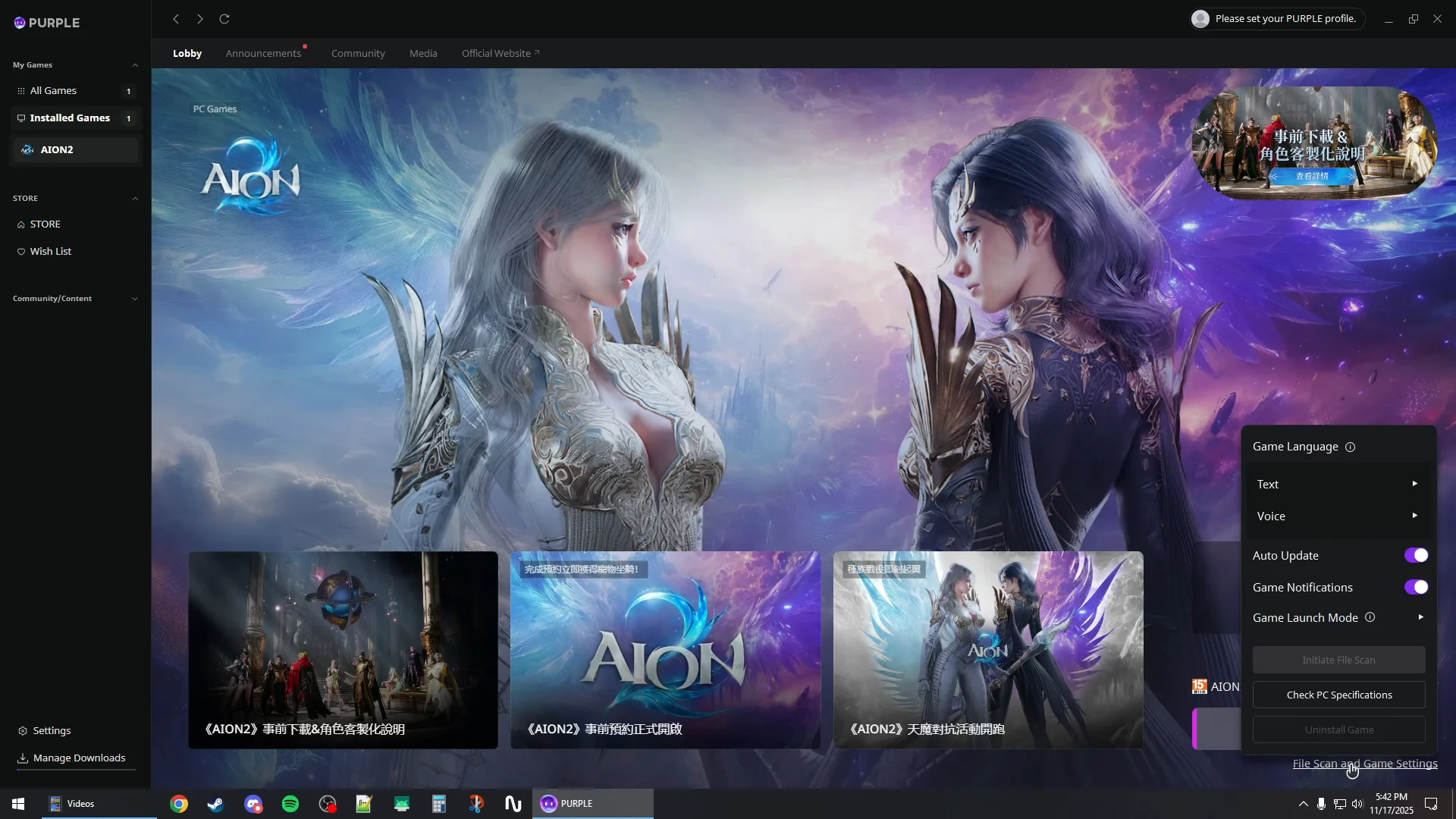Click the All Games grid icon
The height and width of the screenshot is (819, 1456).
(21, 91)
